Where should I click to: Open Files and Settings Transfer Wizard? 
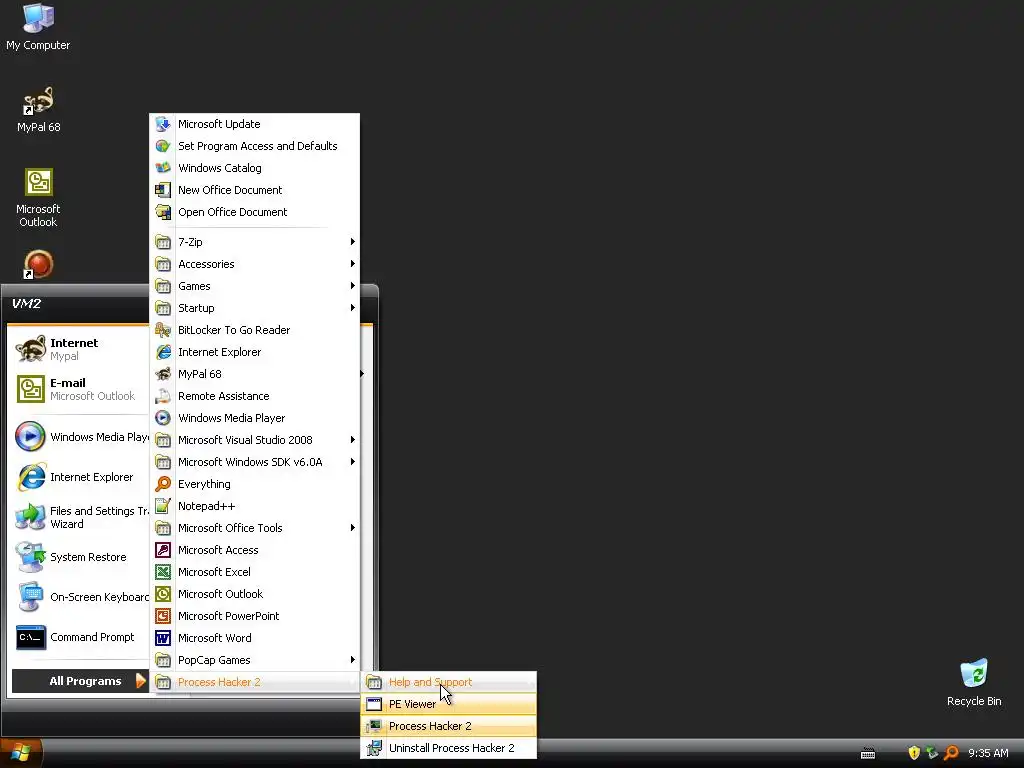[80, 517]
